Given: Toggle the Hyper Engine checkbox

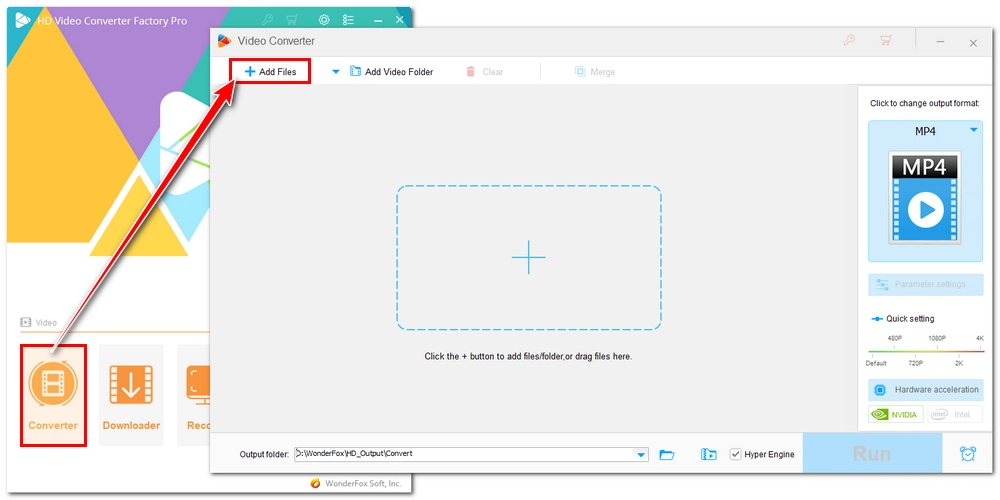Looking at the screenshot, I should tap(735, 454).
